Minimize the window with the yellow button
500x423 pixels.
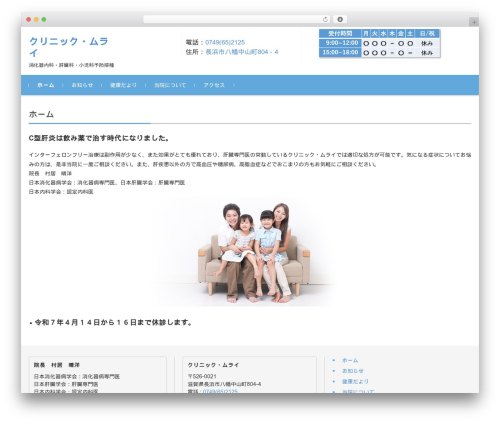(36, 19)
